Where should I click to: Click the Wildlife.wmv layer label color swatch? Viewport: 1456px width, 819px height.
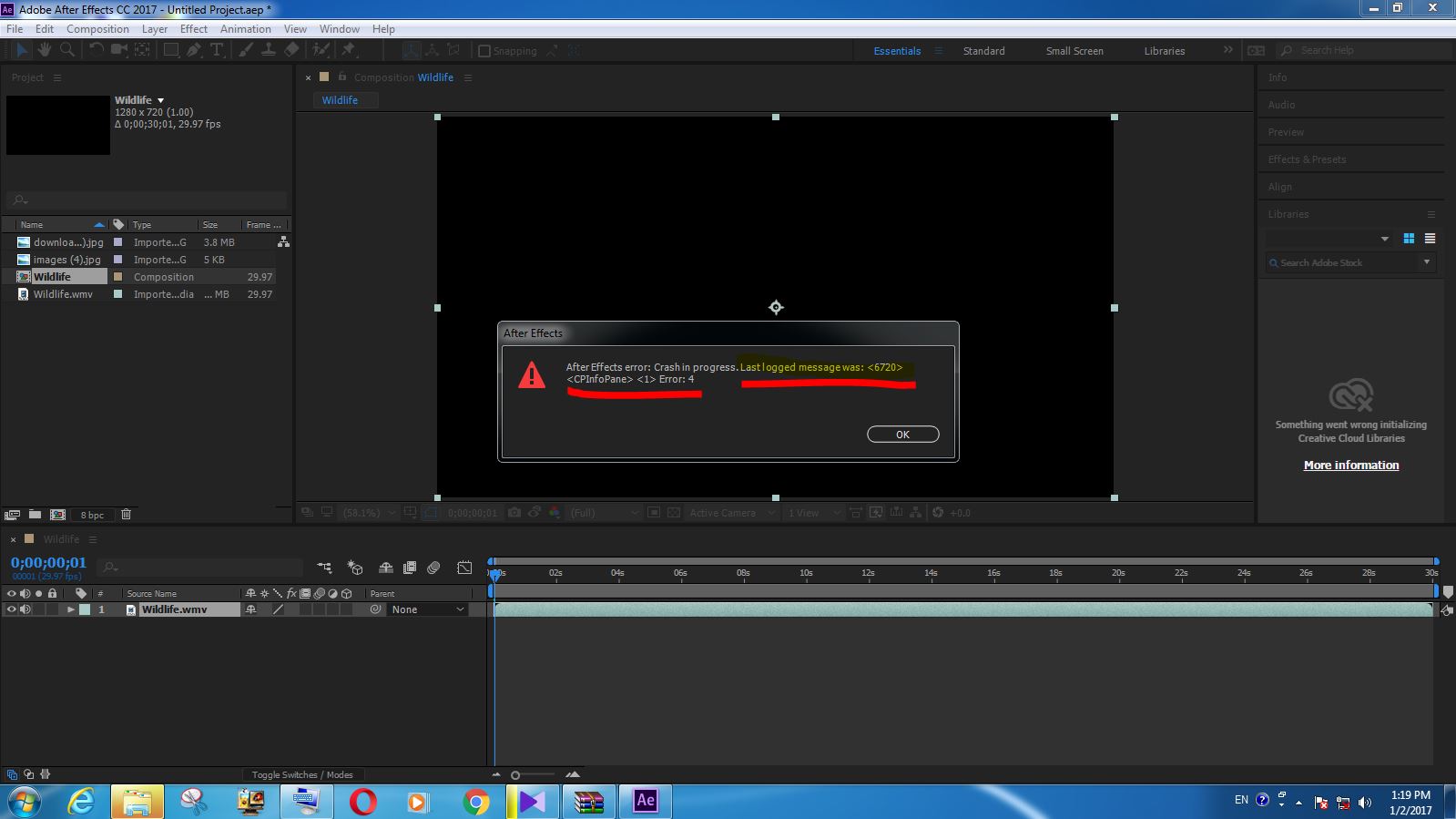[85, 609]
